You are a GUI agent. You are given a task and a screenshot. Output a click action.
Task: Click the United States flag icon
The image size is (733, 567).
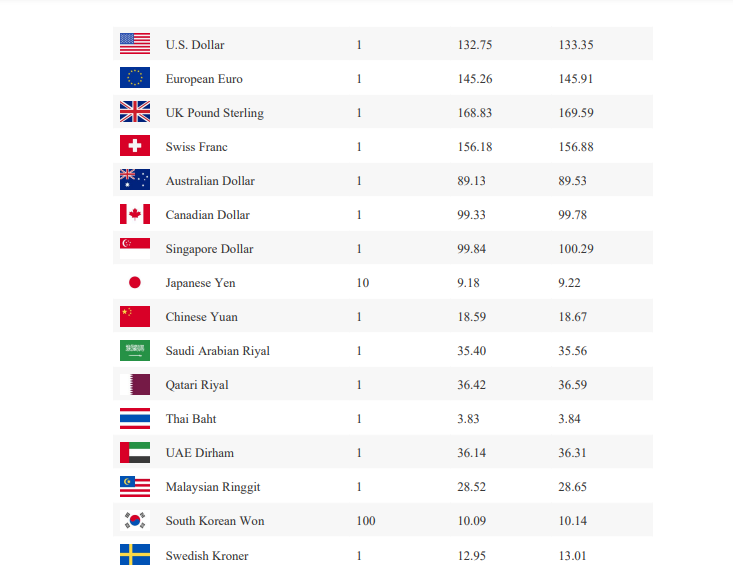135,44
